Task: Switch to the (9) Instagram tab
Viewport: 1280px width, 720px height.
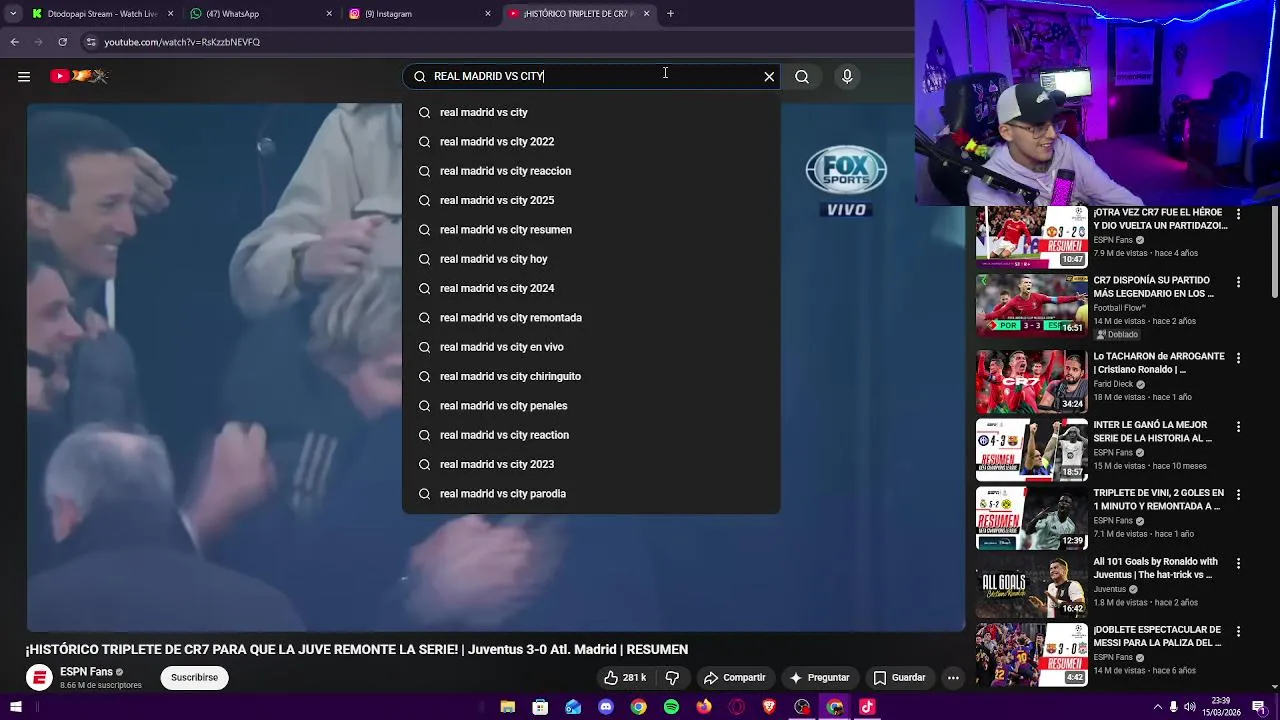Action: [420, 14]
